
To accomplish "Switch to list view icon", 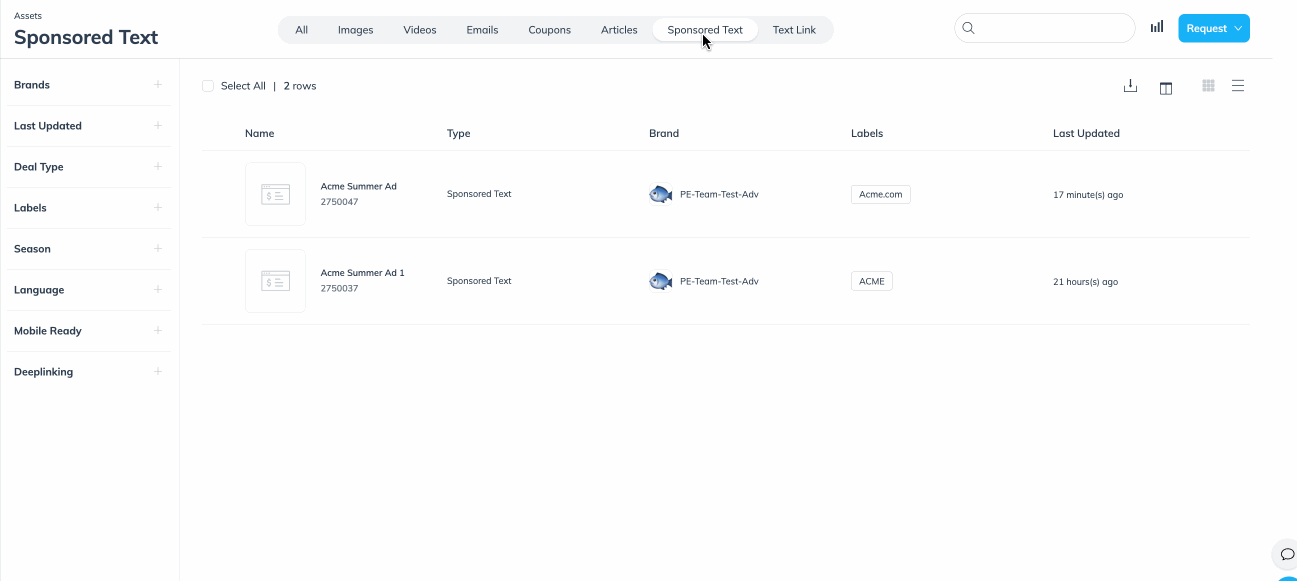I will pos(1238,86).
